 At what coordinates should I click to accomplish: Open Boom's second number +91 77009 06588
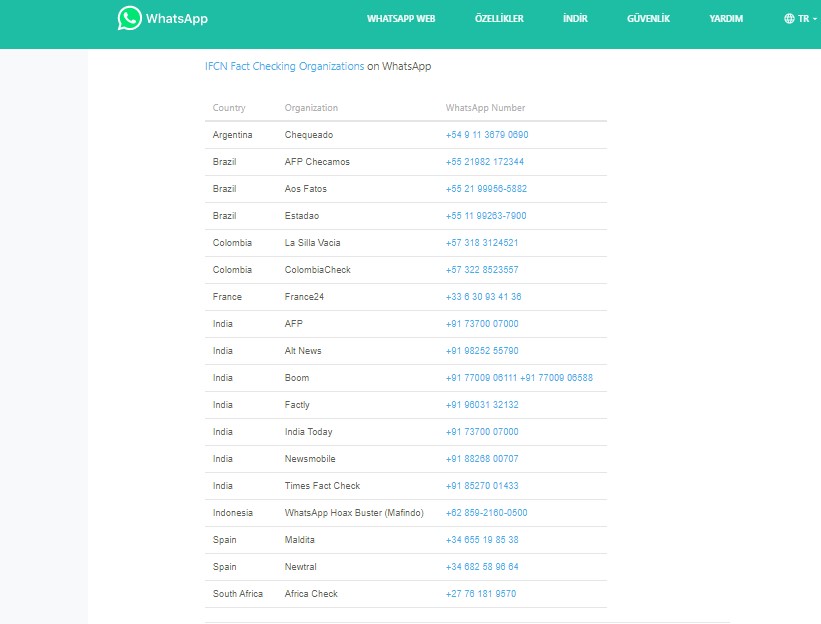[557, 378]
